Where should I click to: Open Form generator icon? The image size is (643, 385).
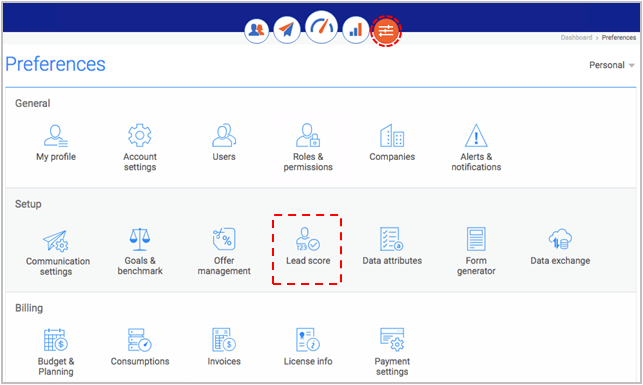pos(476,239)
